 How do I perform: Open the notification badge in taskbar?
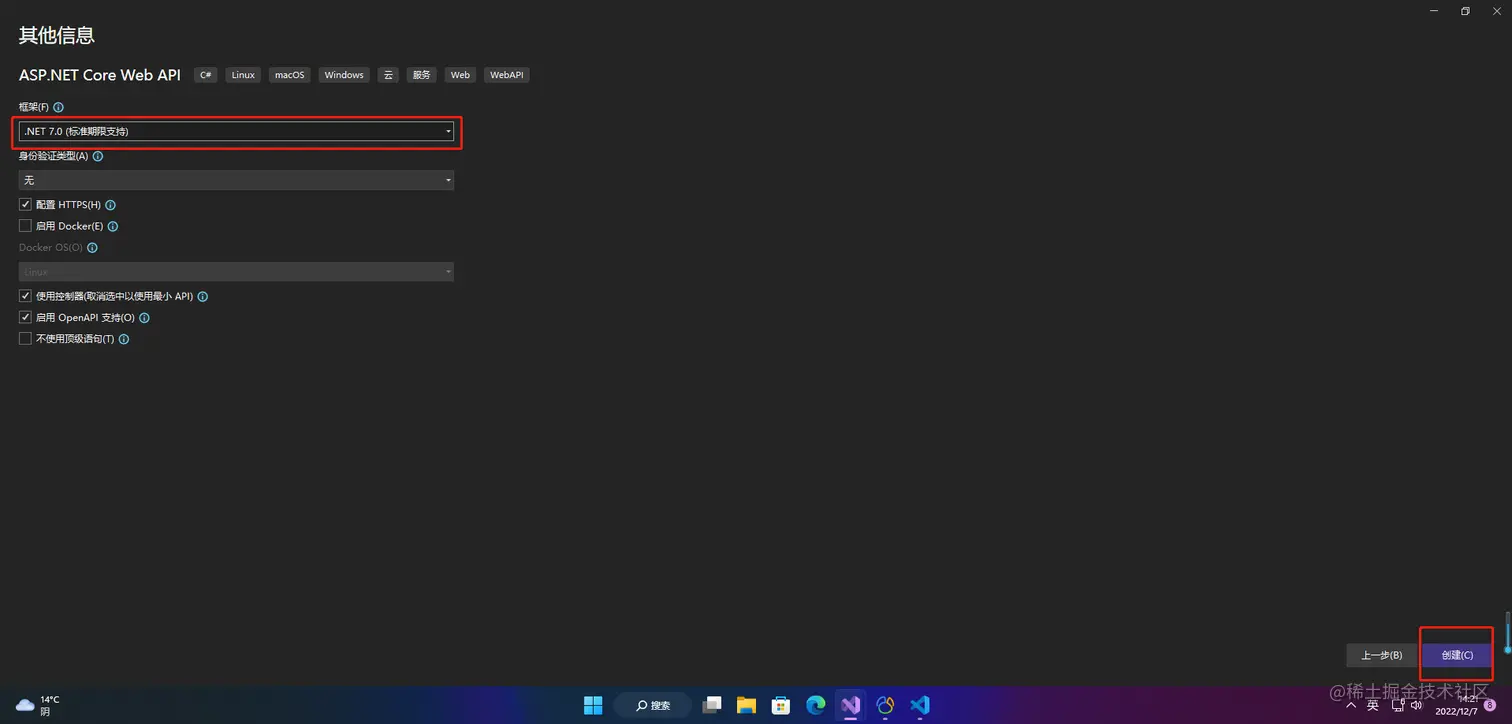coord(1490,705)
